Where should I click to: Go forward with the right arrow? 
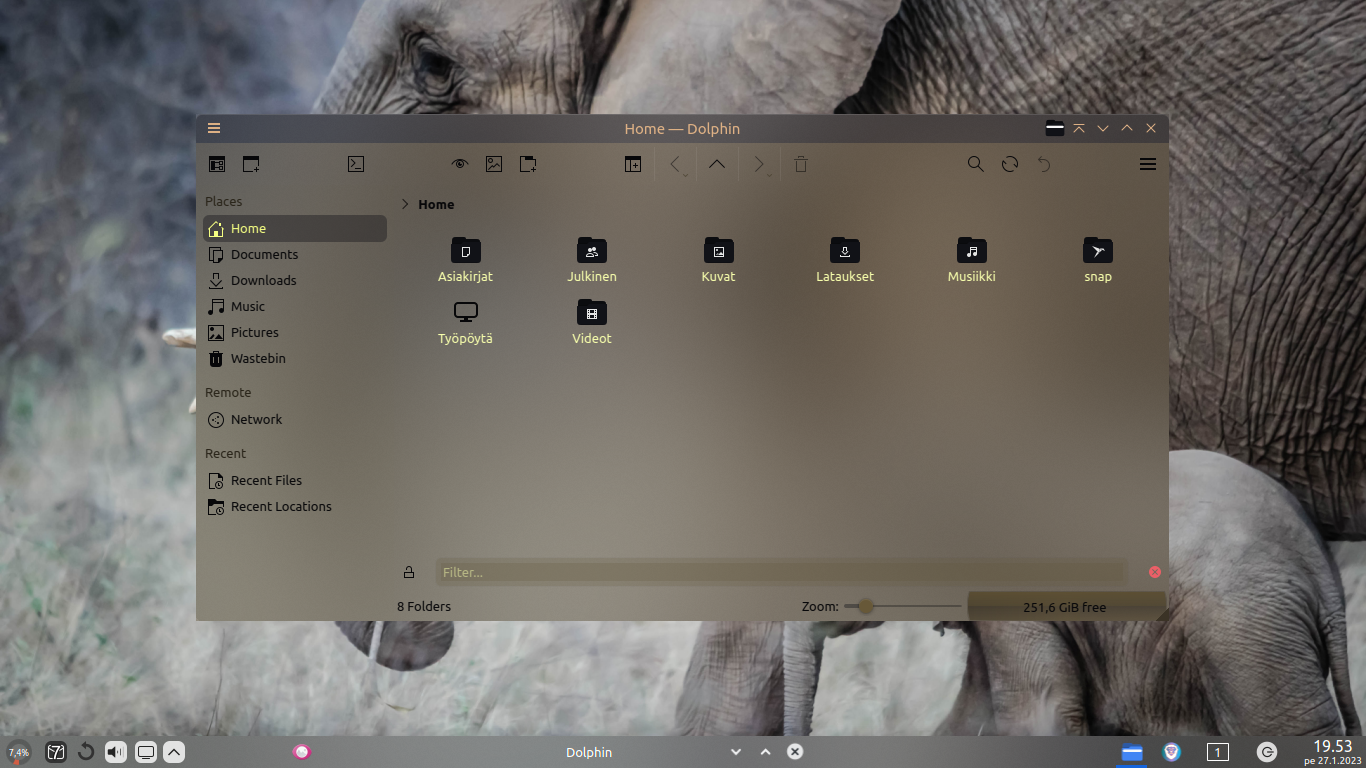click(x=759, y=164)
